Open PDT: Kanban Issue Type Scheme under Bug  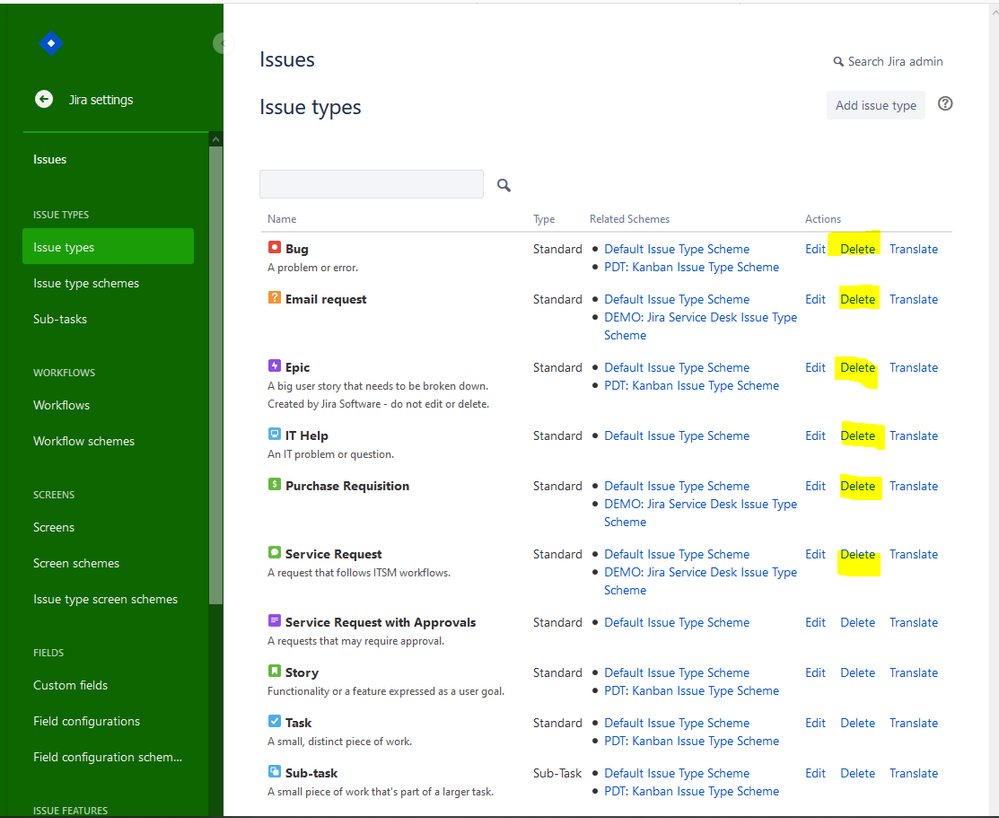click(x=691, y=267)
